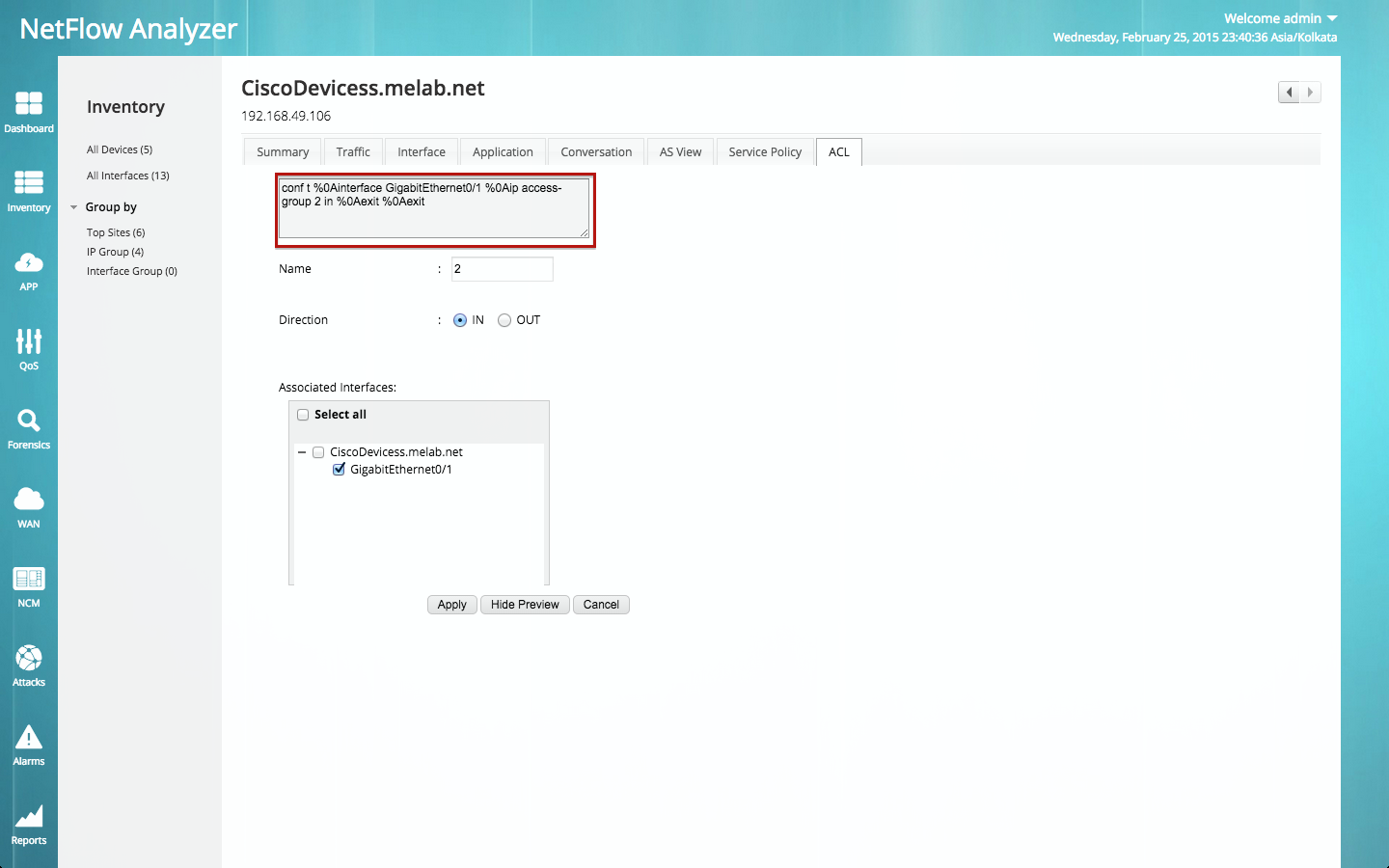Image resolution: width=1389 pixels, height=868 pixels.
Task: Collapse the CiscoDevicess.melab.net tree node
Action: point(302,452)
